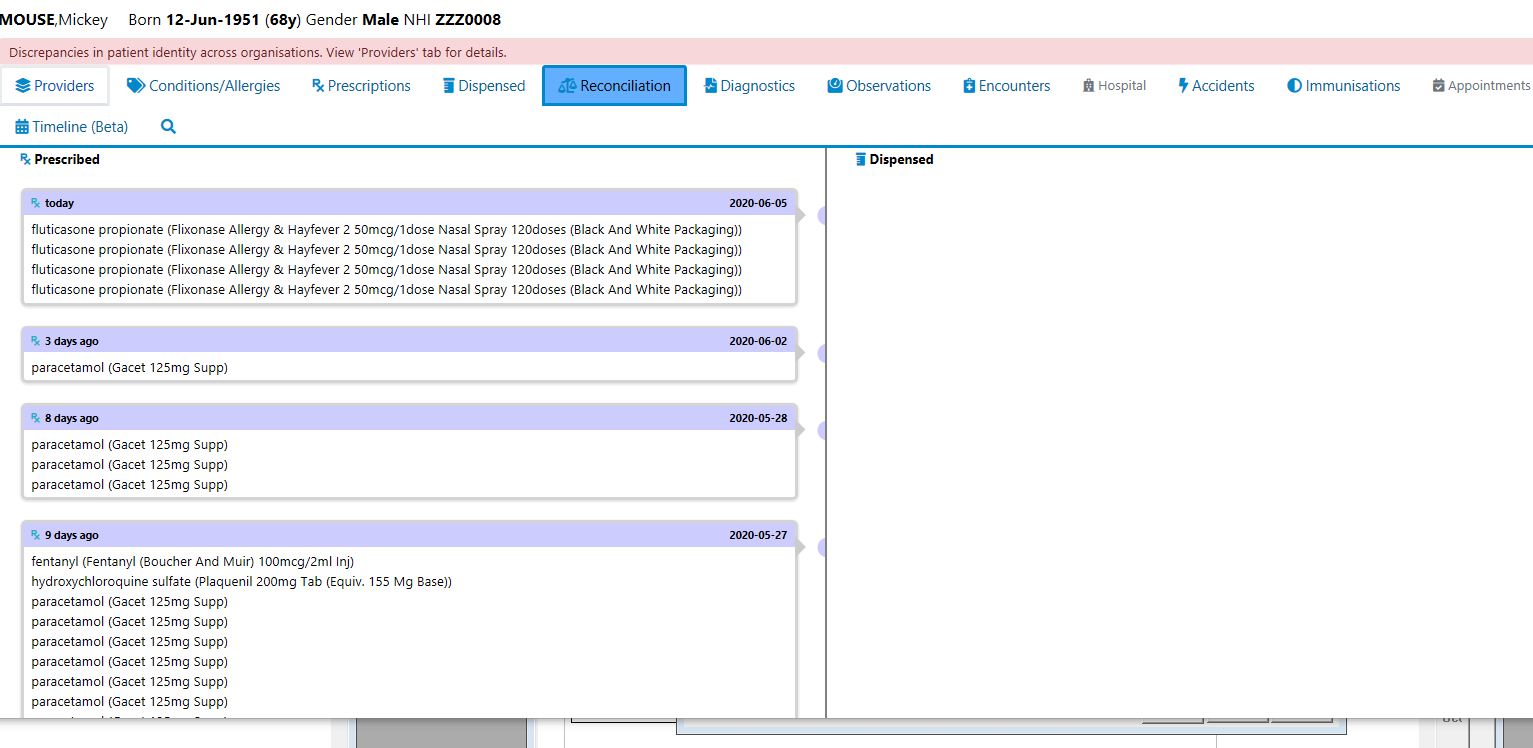
Task: Open the Immunisations tab
Action: (1343, 86)
